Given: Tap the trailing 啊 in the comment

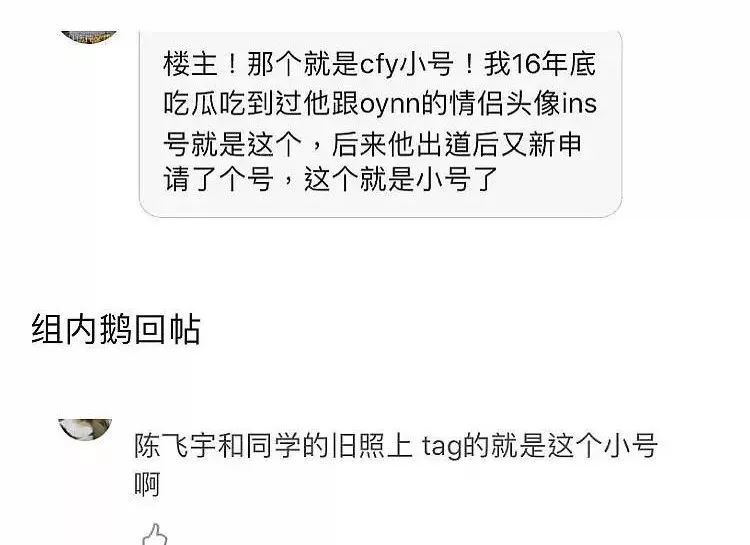Looking at the screenshot, I should click(x=146, y=484).
